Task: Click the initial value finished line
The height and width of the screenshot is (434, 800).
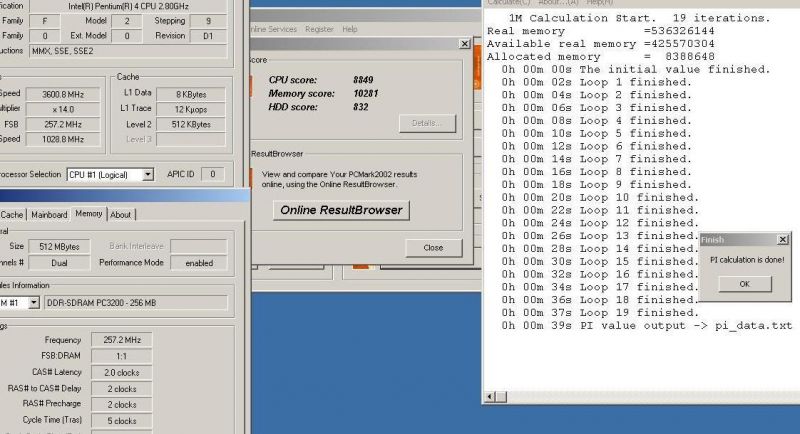Action: click(636, 69)
